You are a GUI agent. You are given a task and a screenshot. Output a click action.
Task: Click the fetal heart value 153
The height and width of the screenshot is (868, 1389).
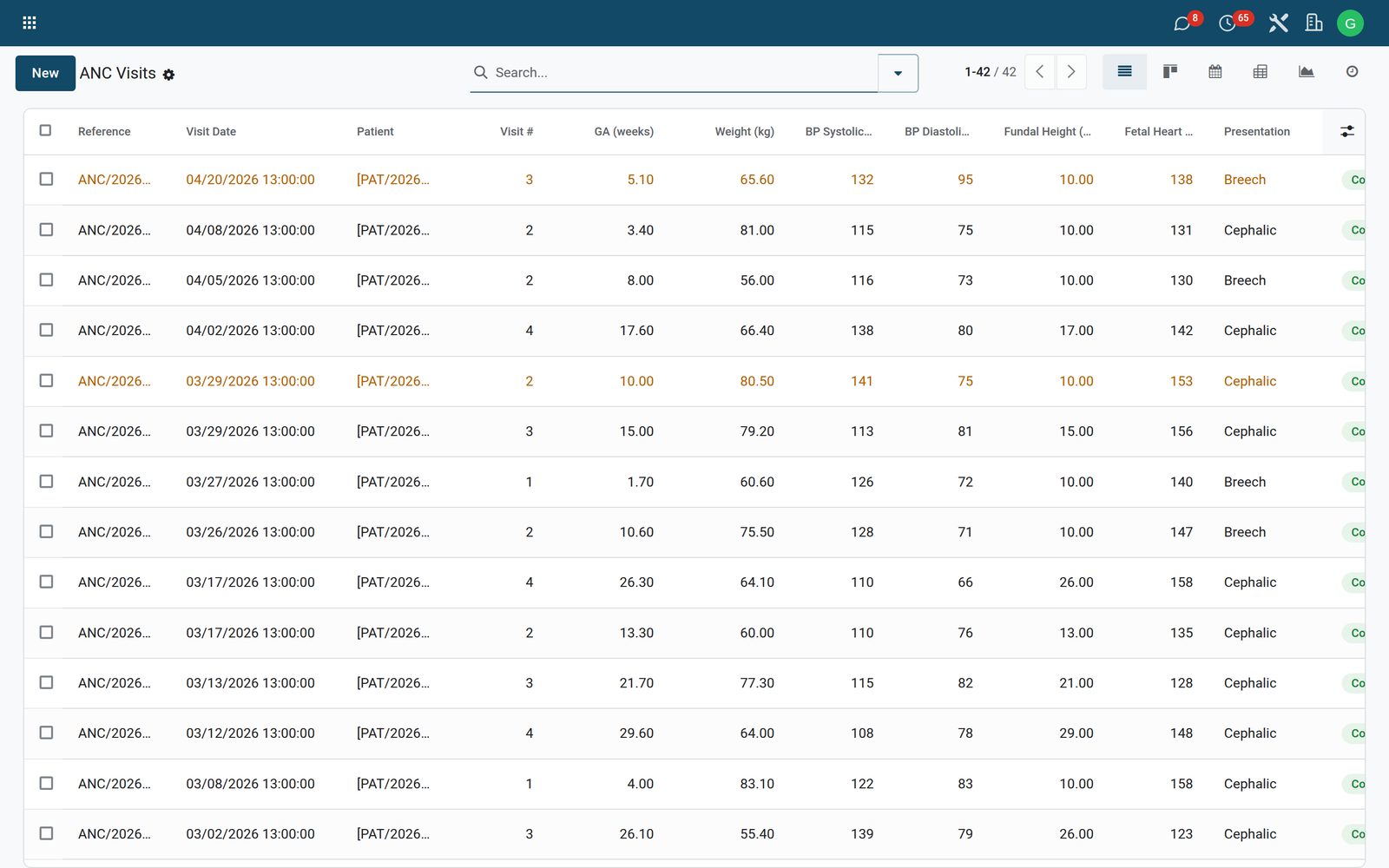(1181, 381)
